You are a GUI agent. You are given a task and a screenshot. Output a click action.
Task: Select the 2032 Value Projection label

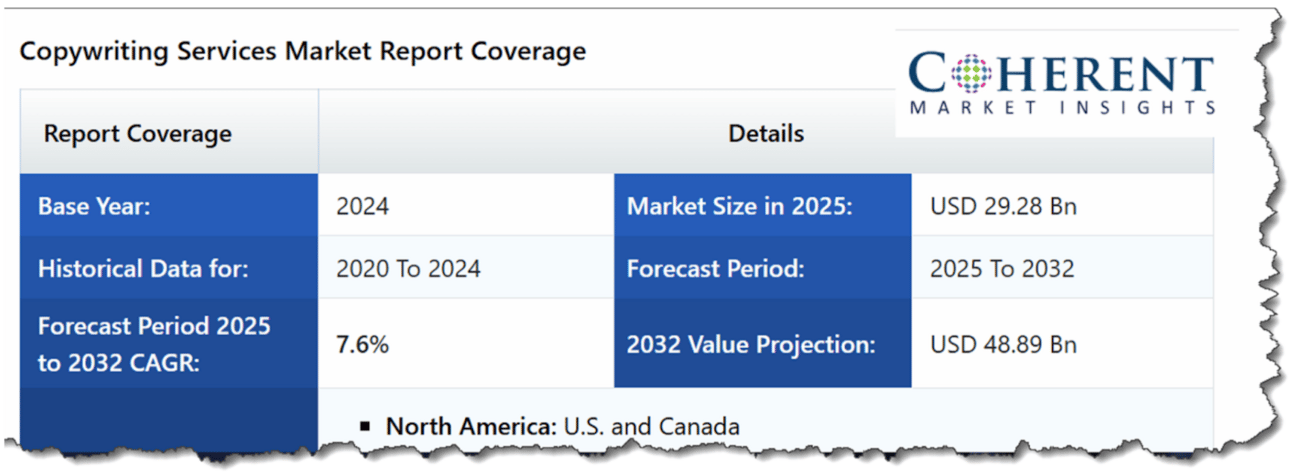point(763,344)
